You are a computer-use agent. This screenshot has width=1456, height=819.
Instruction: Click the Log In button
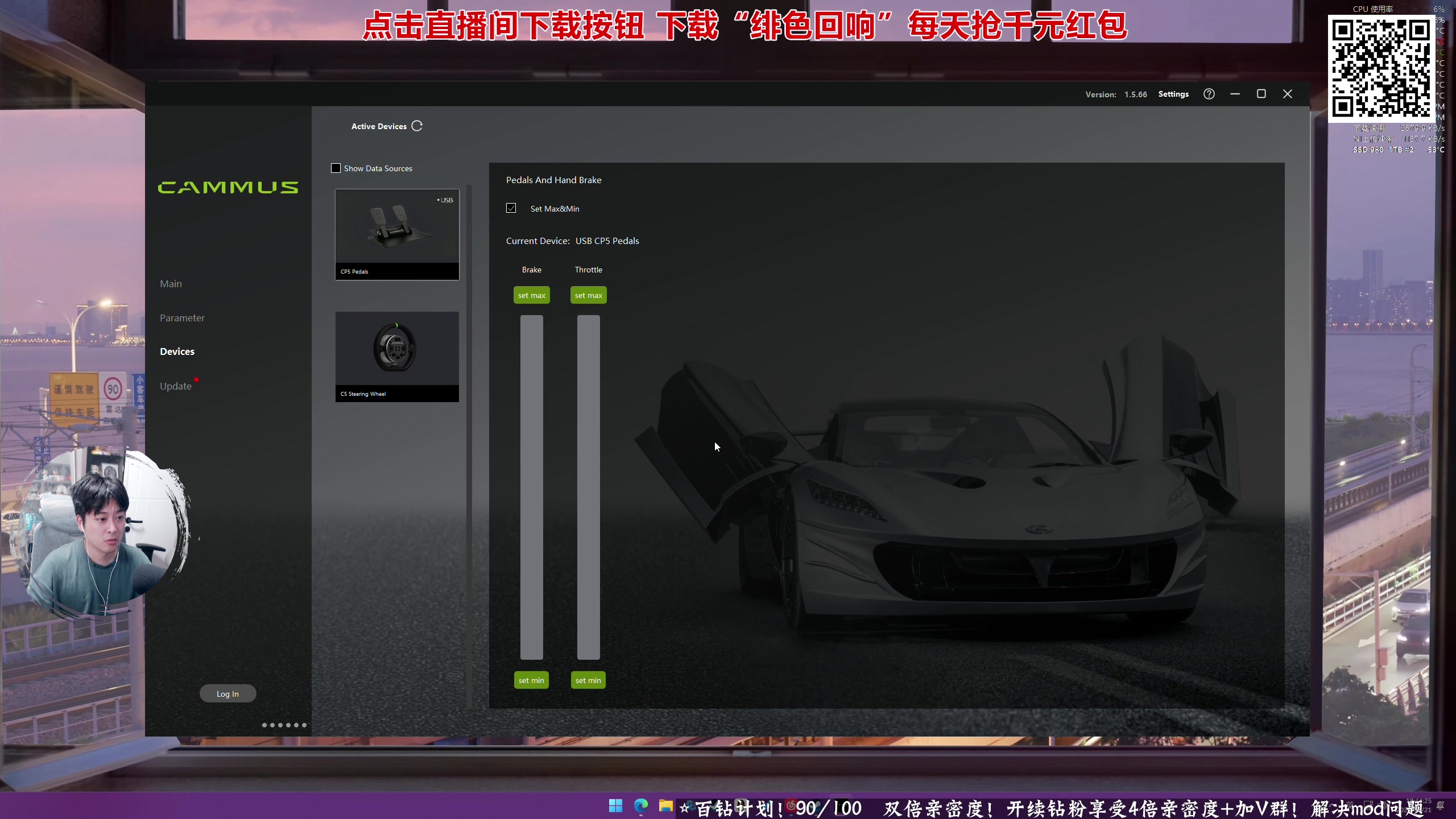click(x=227, y=693)
